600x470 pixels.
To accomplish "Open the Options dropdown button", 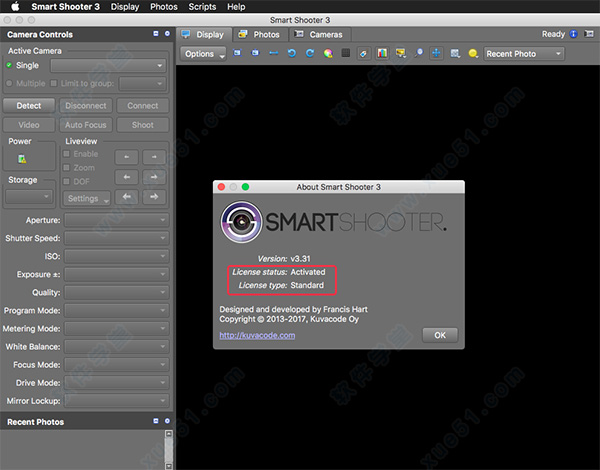I will pyautogui.click(x=204, y=54).
